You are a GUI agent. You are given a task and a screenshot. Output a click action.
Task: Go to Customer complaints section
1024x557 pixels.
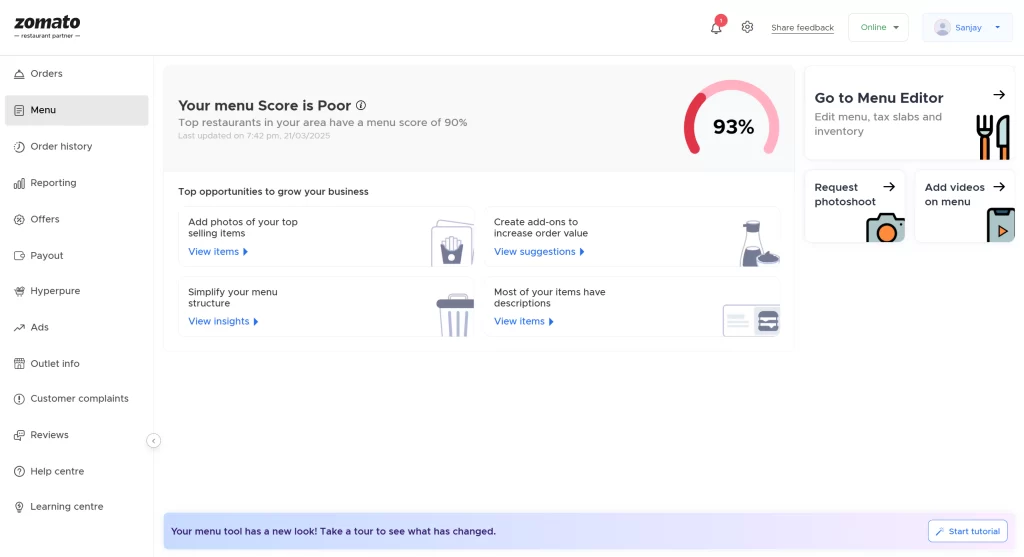point(79,399)
